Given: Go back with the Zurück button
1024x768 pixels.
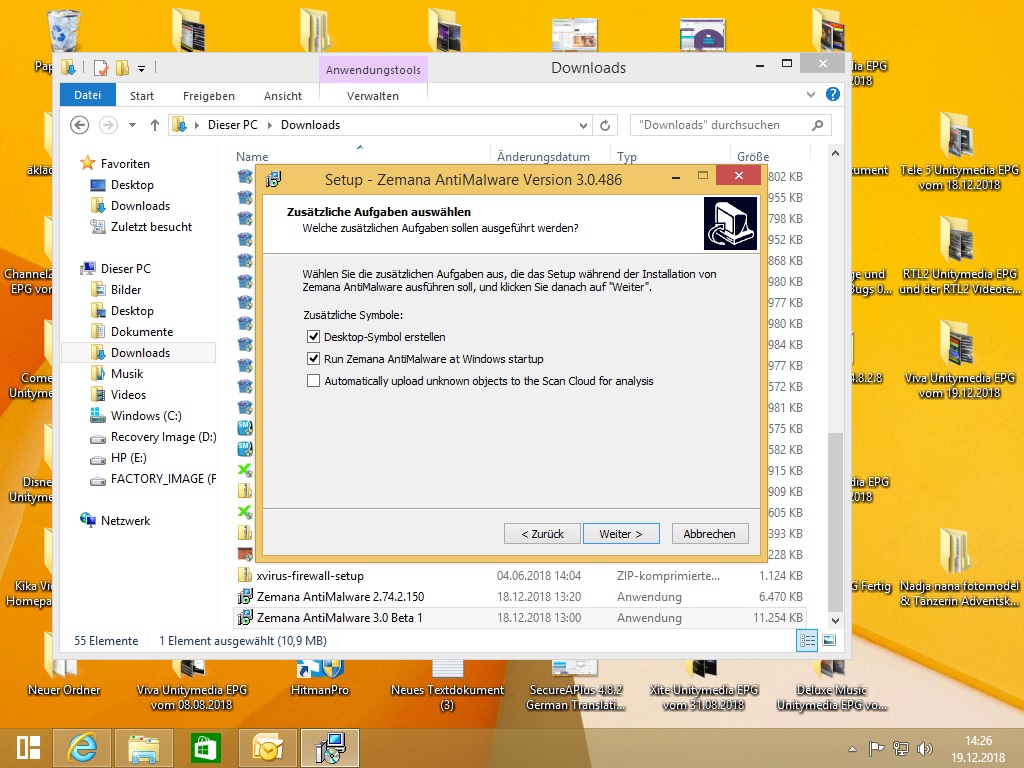Looking at the screenshot, I should click(542, 534).
